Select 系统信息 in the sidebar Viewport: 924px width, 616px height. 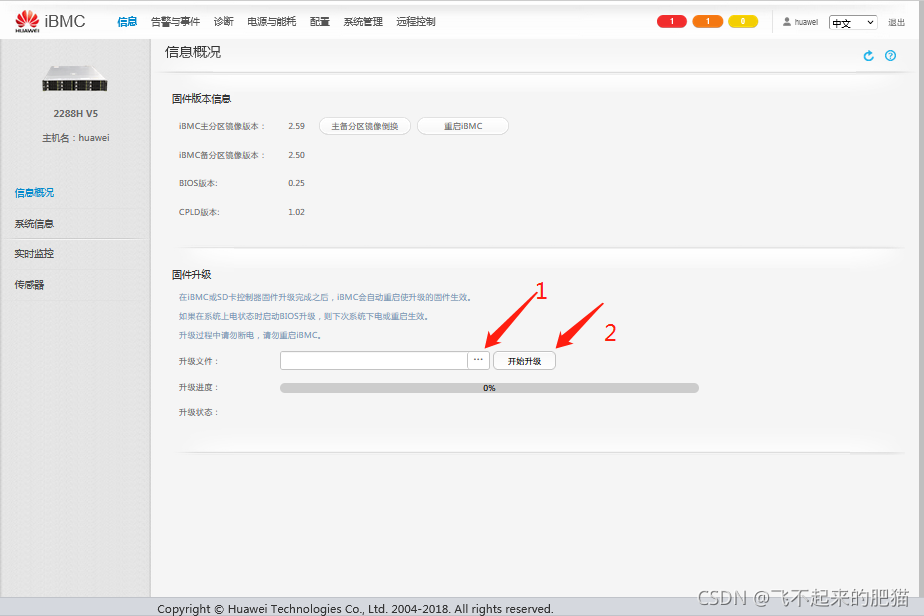point(33,223)
